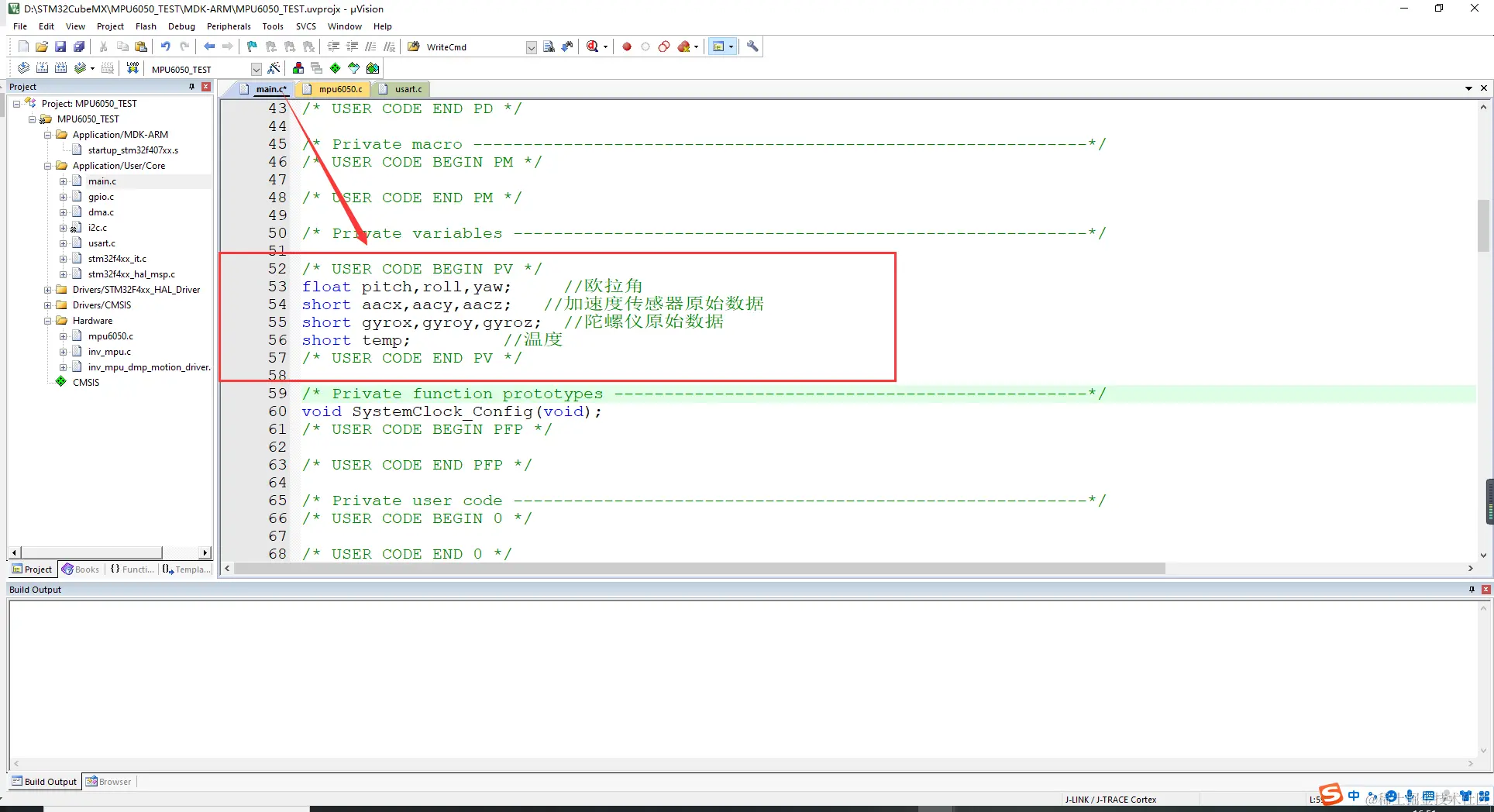The image size is (1494, 812).
Task: Build the target with the Build icon
Action: 42,68
